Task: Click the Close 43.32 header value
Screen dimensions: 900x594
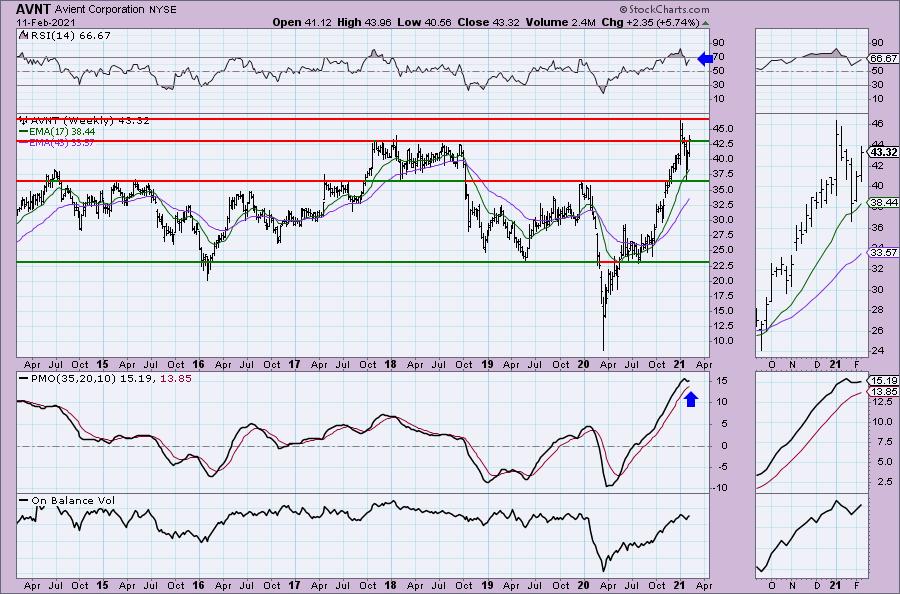Action: pyautogui.click(x=488, y=22)
